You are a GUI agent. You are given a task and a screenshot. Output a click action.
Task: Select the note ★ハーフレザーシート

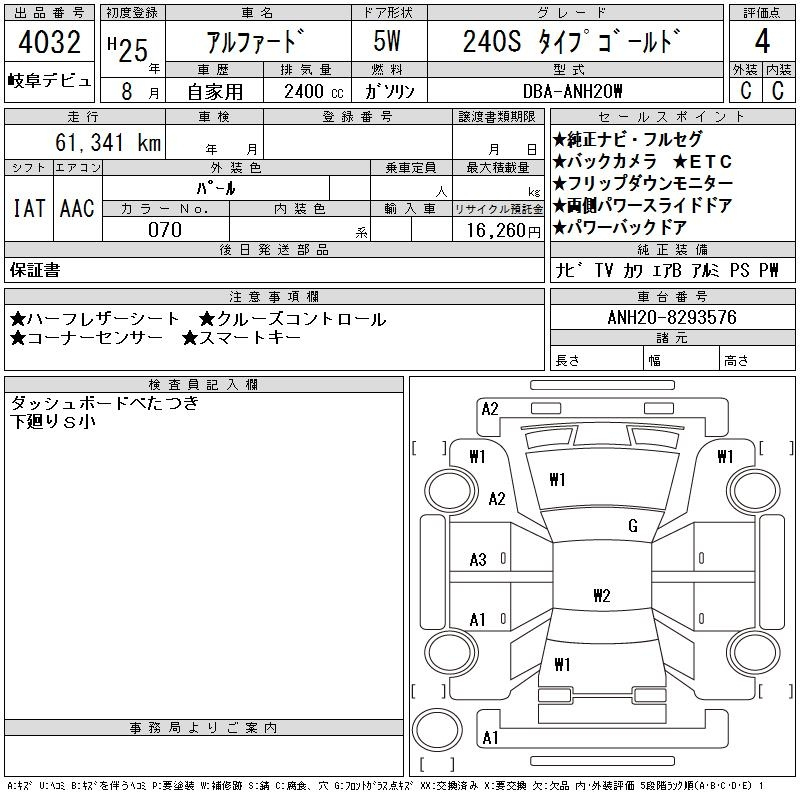(94, 319)
